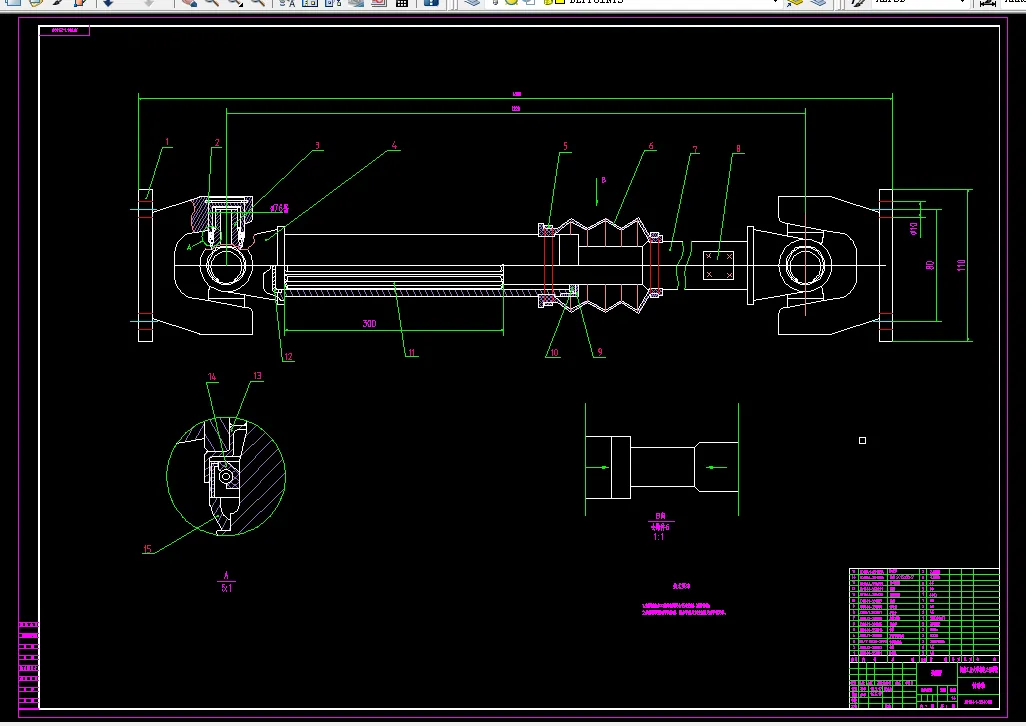Open the dimension style icon
Screen dimensions: 1026x726
[988, 3]
